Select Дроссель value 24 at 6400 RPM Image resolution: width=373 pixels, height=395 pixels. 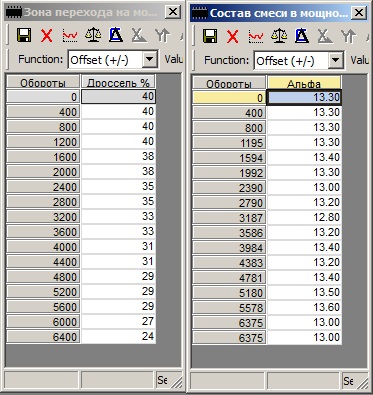pos(118,337)
